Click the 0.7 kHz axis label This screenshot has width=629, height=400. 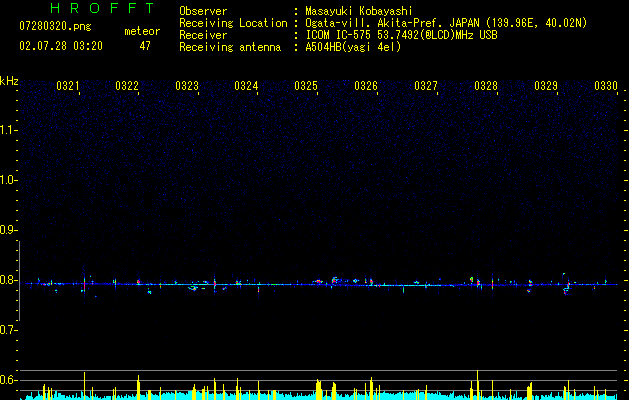coord(8,330)
